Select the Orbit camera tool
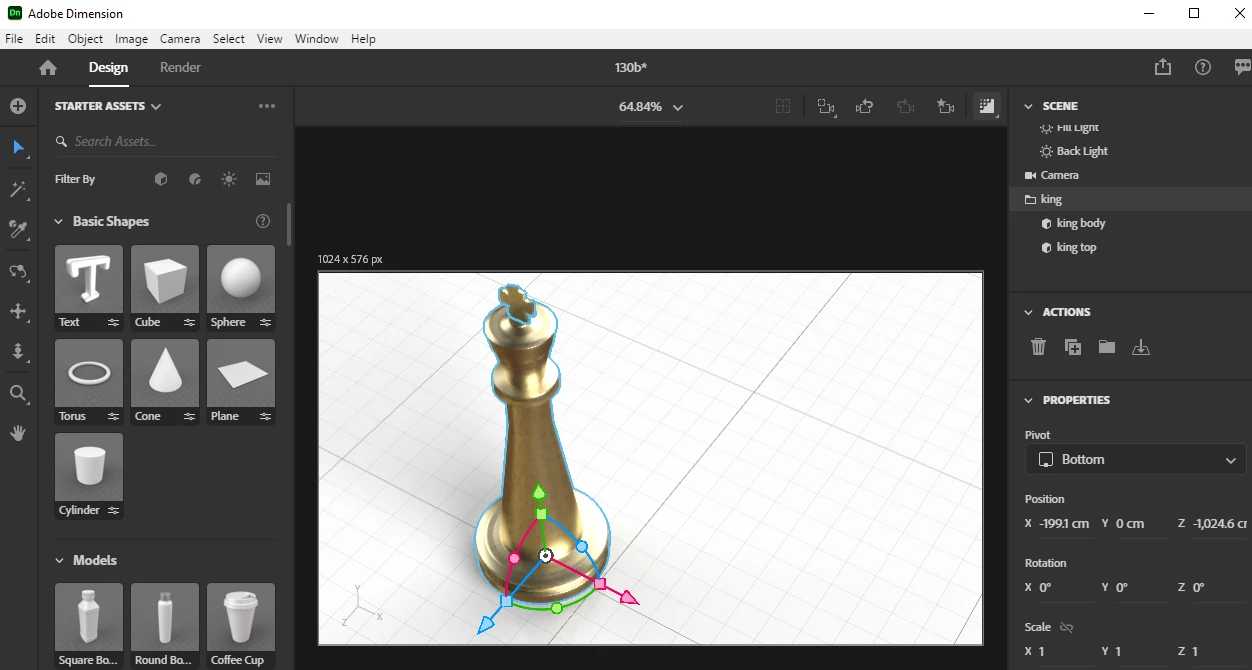The width and height of the screenshot is (1252, 670). point(18,271)
